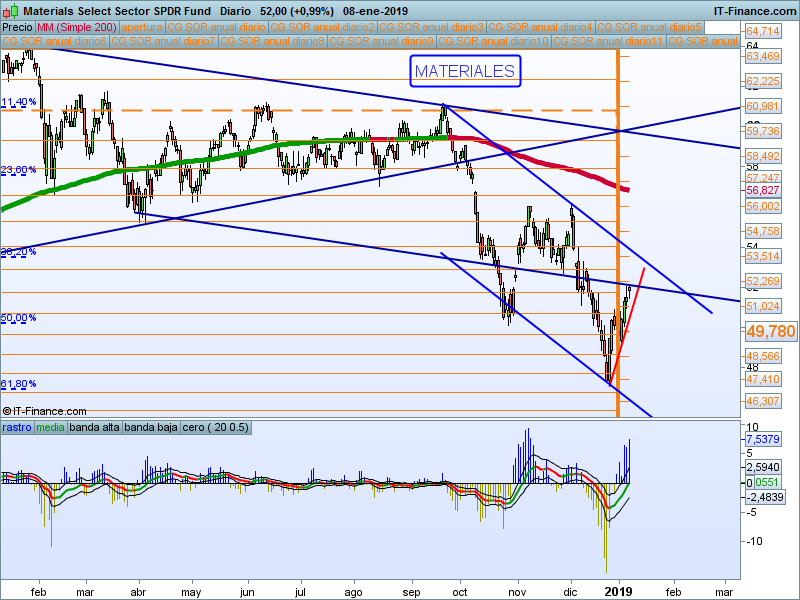
Task: Select the 50,00% Fibonacci level label
Action: pyautogui.click(x=18, y=318)
